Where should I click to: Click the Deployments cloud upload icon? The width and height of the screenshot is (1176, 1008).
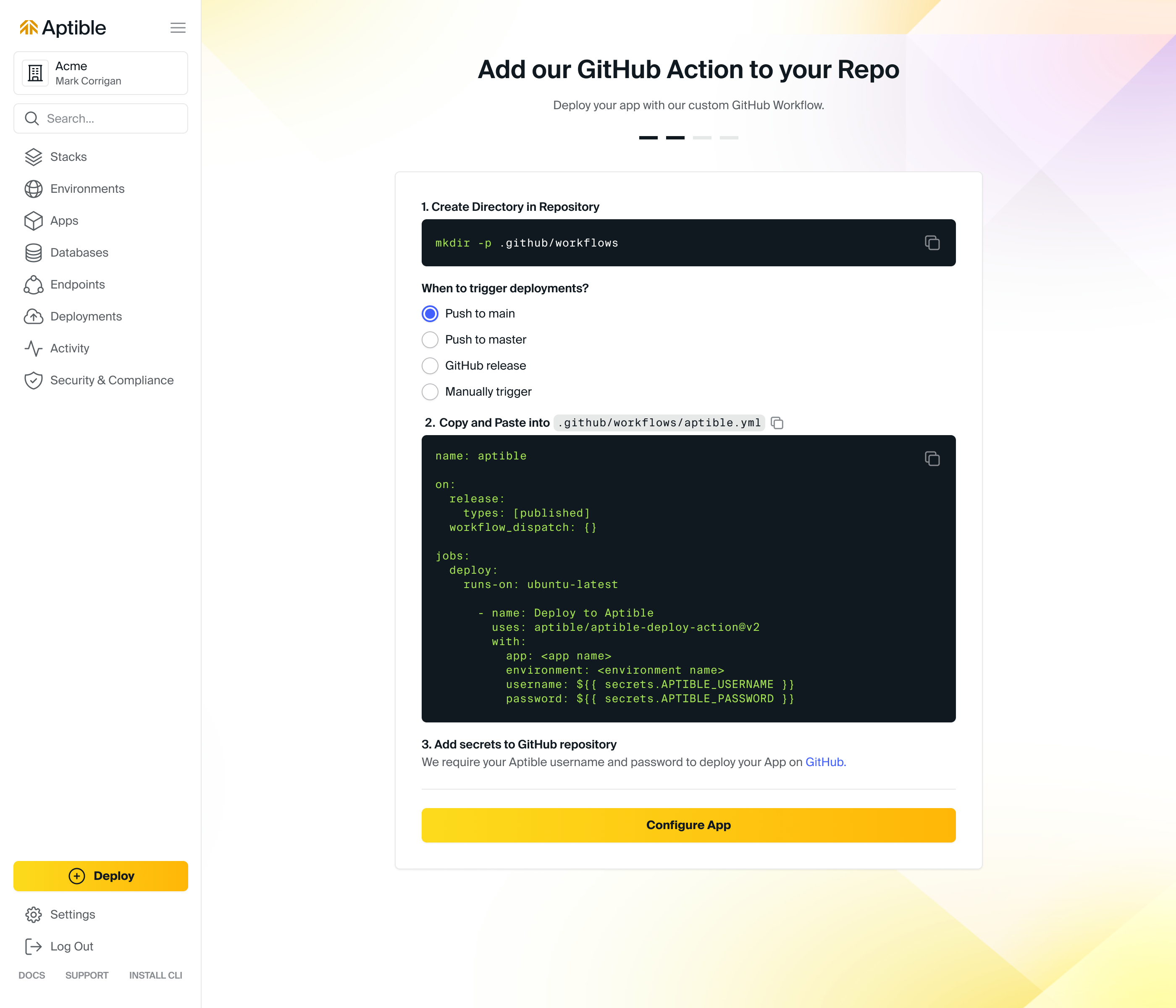pyautogui.click(x=34, y=316)
